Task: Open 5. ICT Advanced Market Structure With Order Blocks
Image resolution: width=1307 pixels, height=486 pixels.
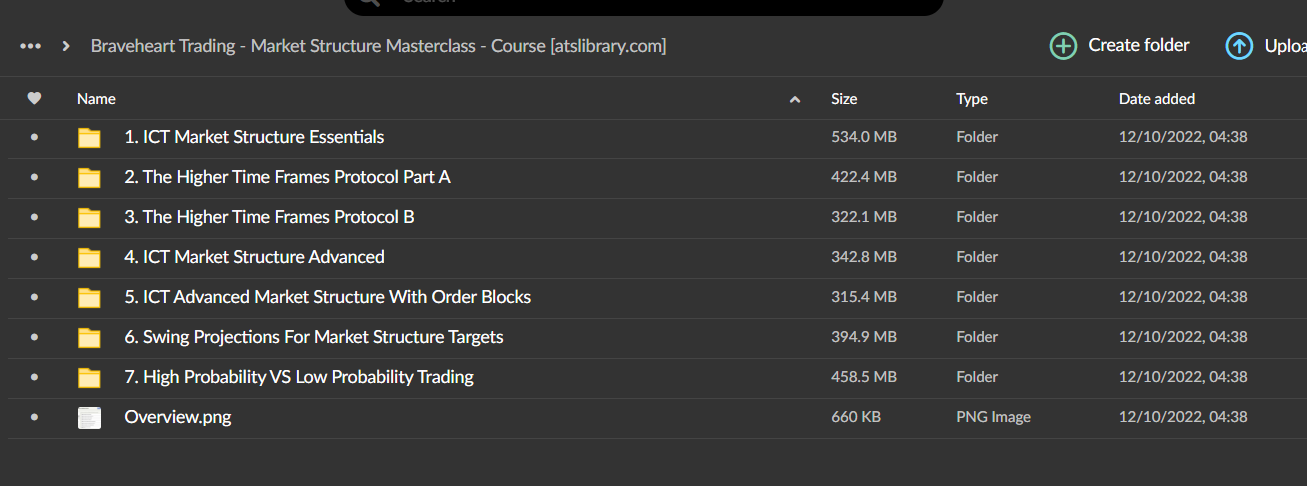Action: click(x=327, y=297)
